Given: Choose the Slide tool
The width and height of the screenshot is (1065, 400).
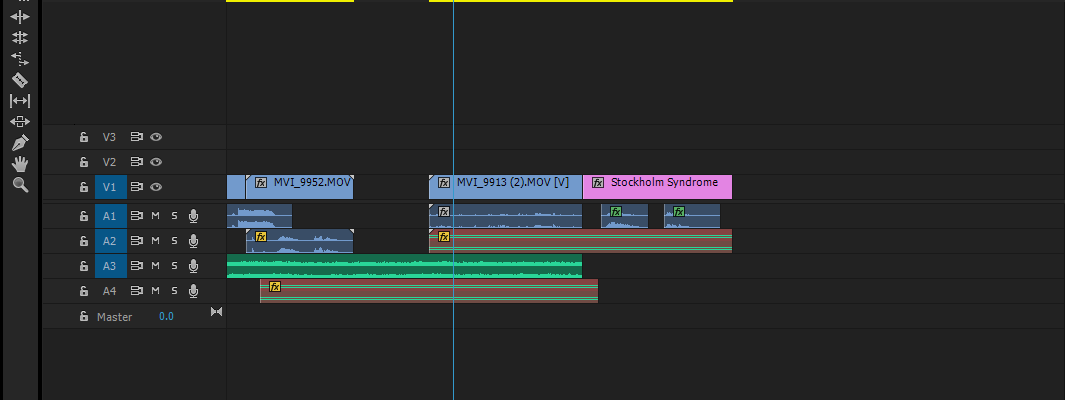Looking at the screenshot, I should (x=20, y=122).
